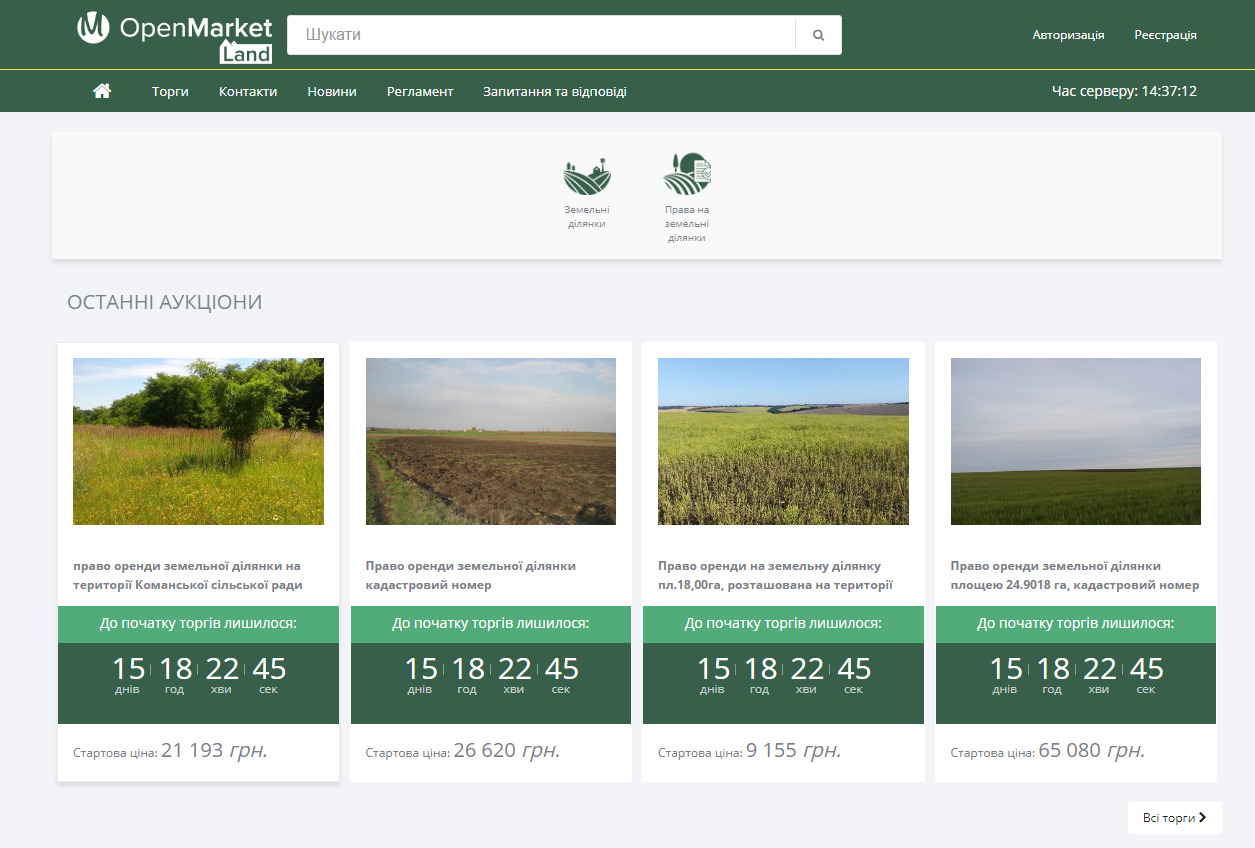1255x848 pixels.
Task: Open Запитання та відповіді page
Action: (555, 91)
